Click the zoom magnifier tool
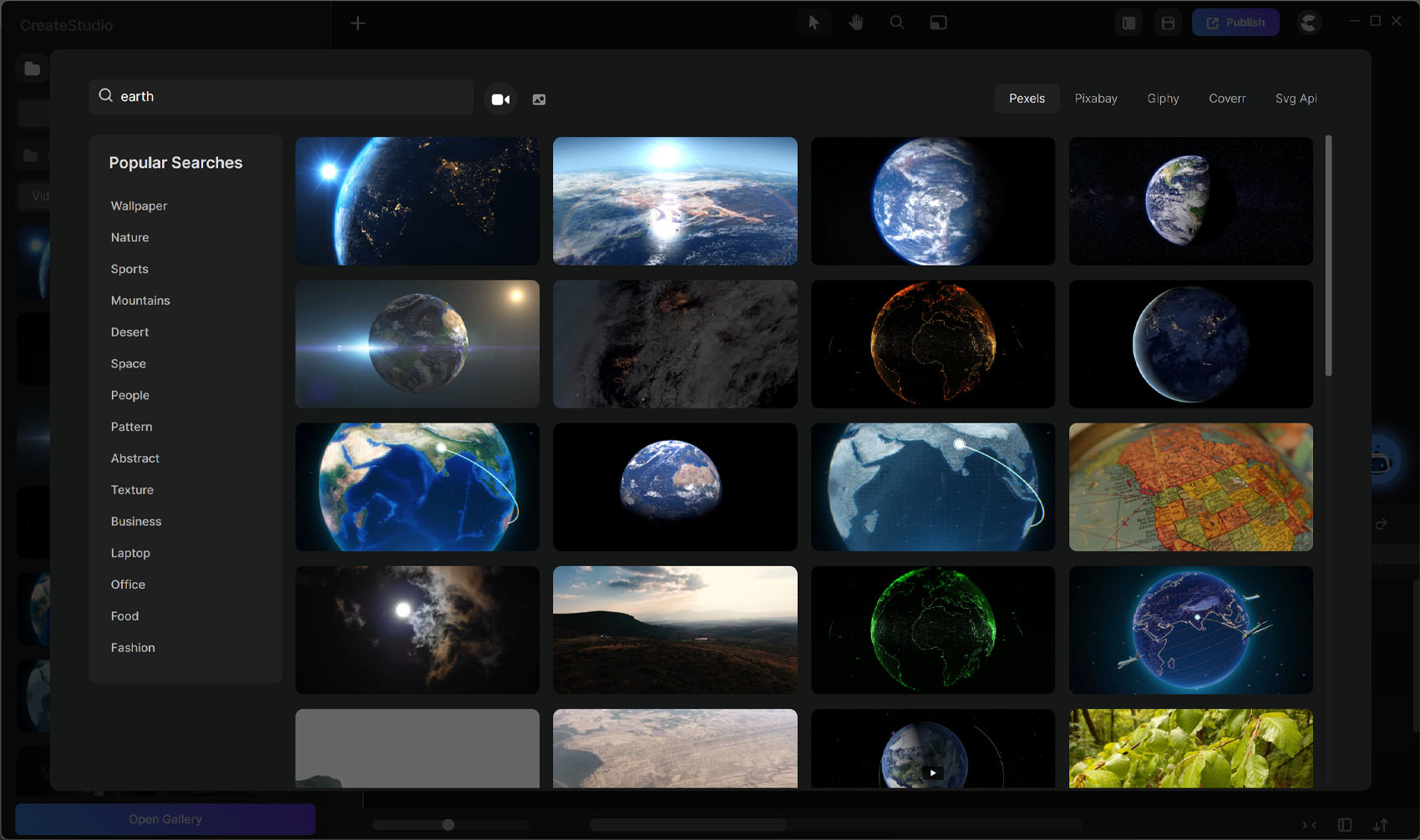The height and width of the screenshot is (840, 1420). [896, 23]
